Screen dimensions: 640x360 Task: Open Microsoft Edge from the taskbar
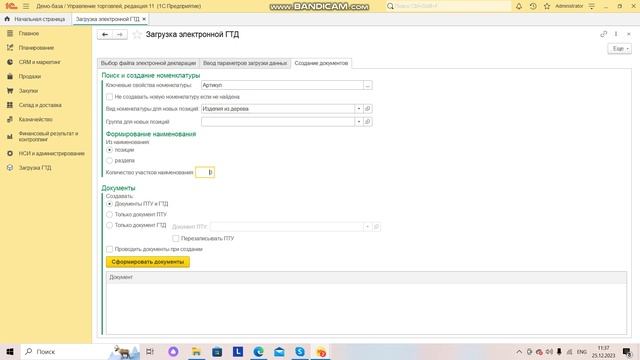point(258,351)
